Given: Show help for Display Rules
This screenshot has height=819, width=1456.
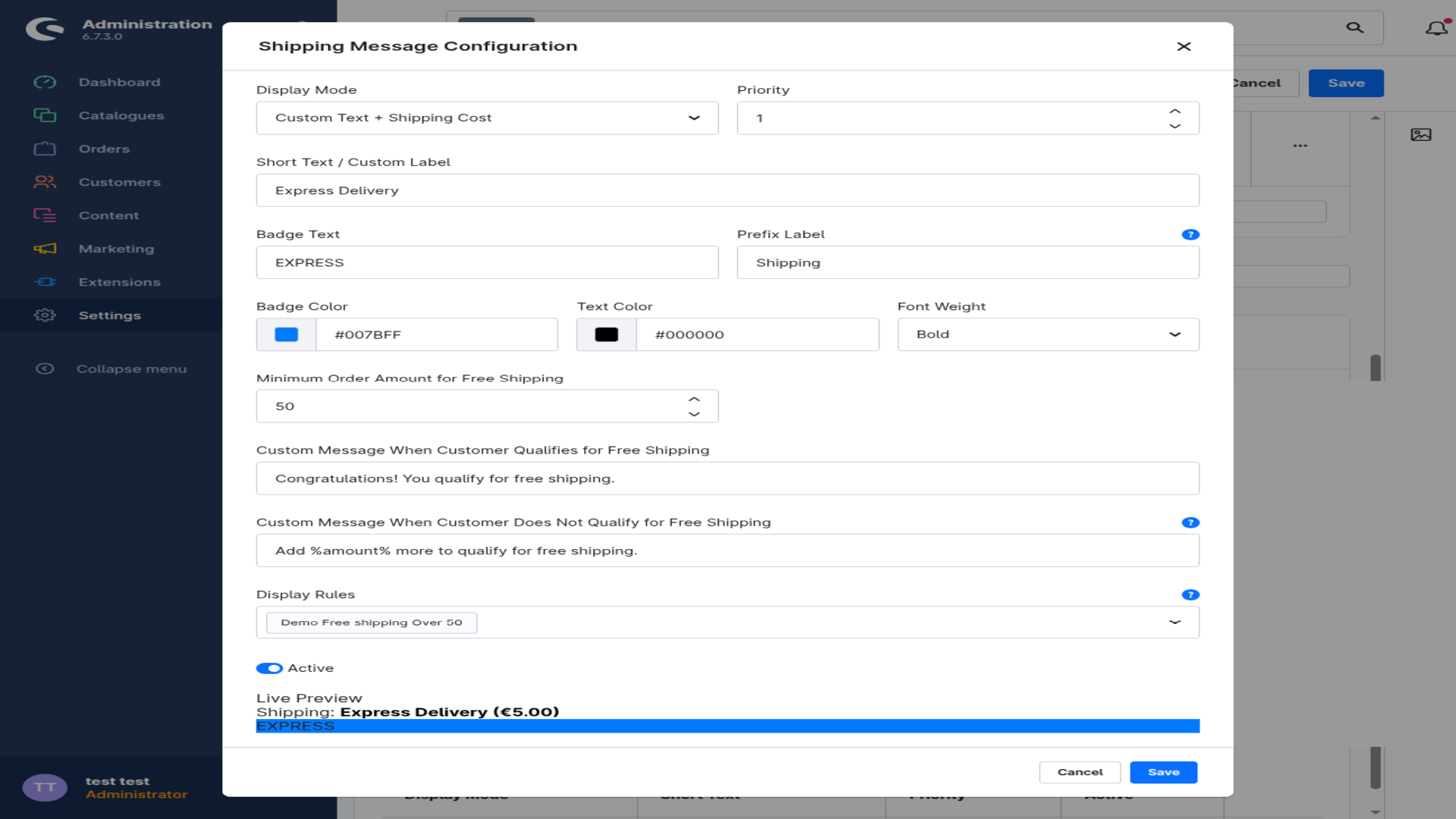Looking at the screenshot, I should click(1191, 595).
